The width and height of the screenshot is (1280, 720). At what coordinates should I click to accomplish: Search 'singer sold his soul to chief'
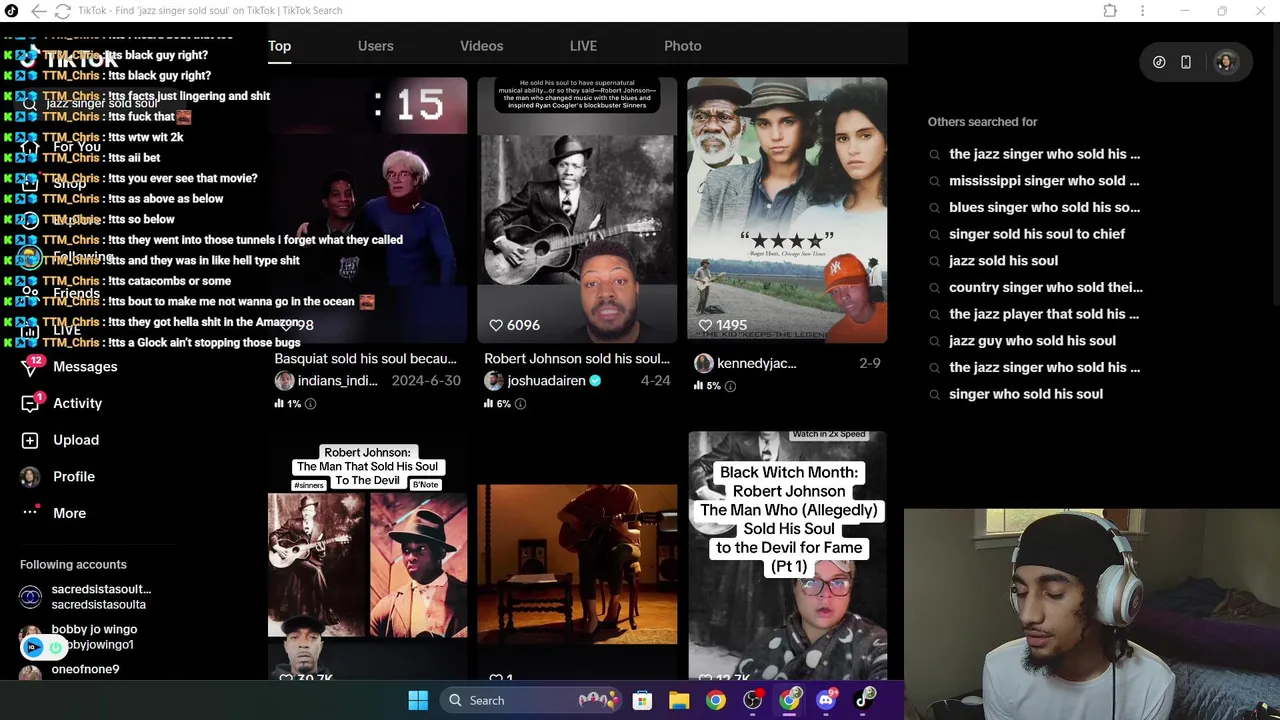tap(1036, 234)
